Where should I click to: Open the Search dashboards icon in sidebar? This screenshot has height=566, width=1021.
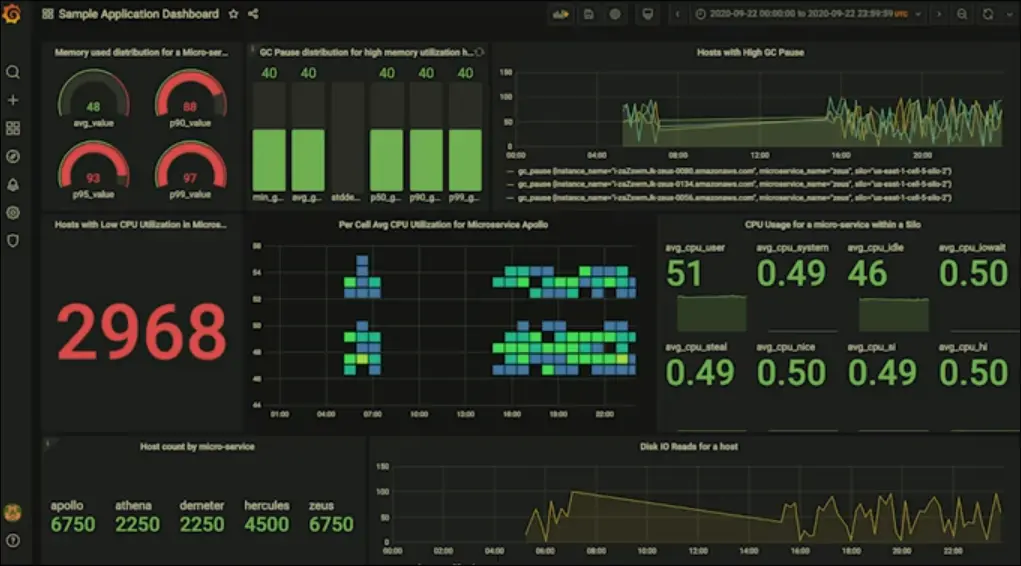point(13,72)
